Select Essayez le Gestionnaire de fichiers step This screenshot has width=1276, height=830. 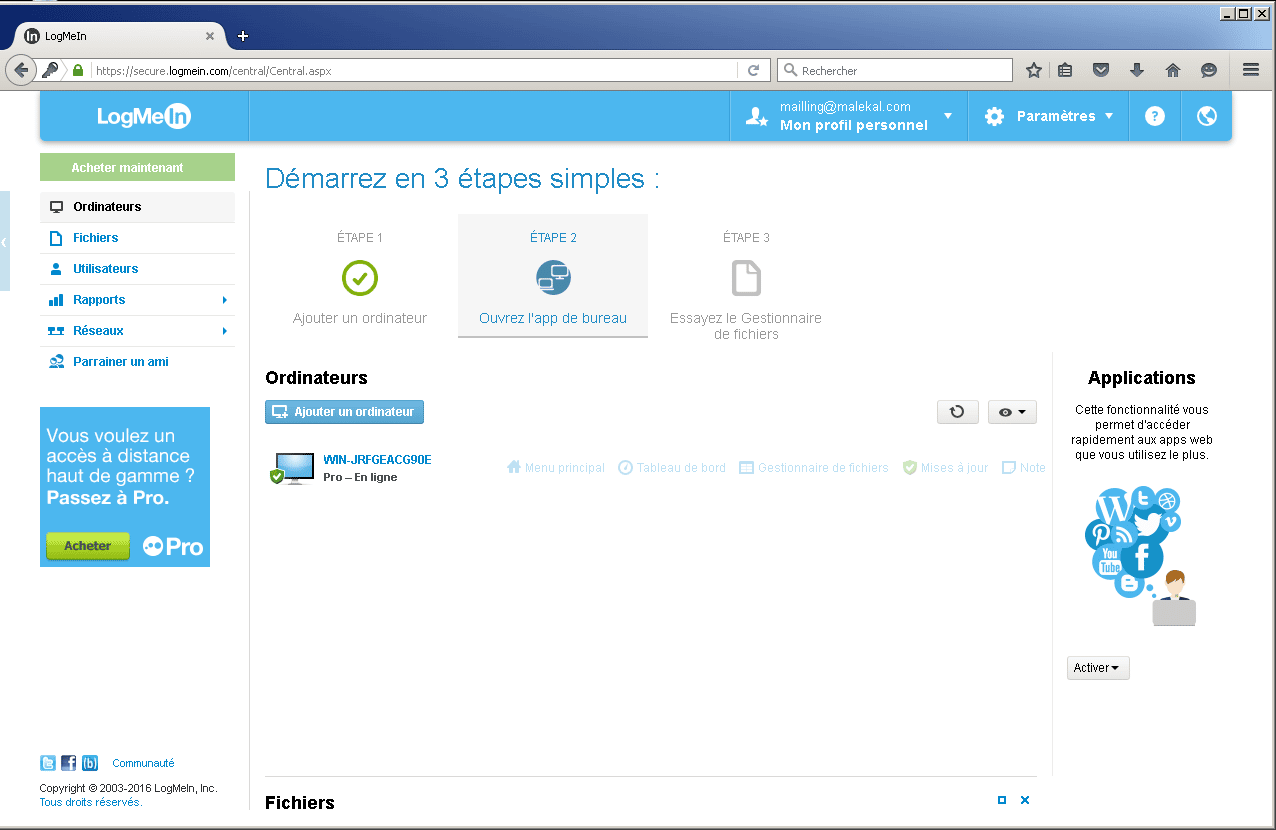click(746, 280)
